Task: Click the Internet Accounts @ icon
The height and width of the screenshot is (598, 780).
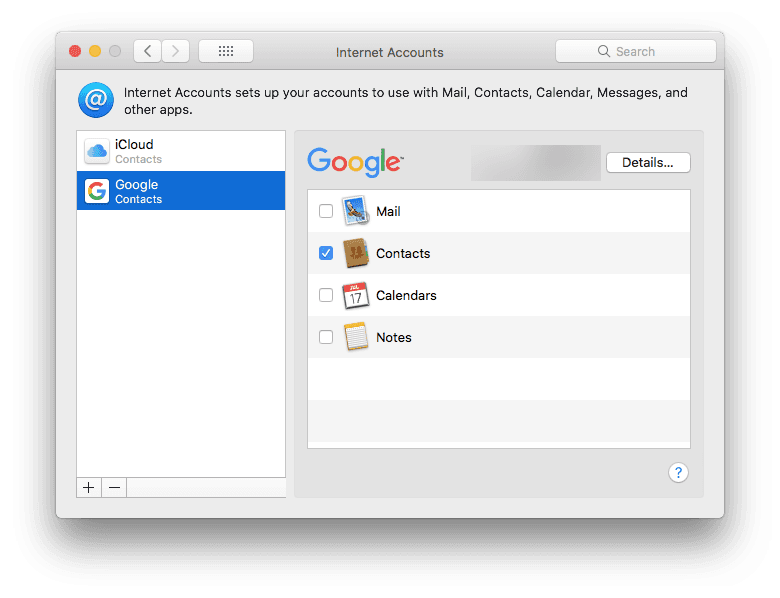Action: pyautogui.click(x=96, y=100)
